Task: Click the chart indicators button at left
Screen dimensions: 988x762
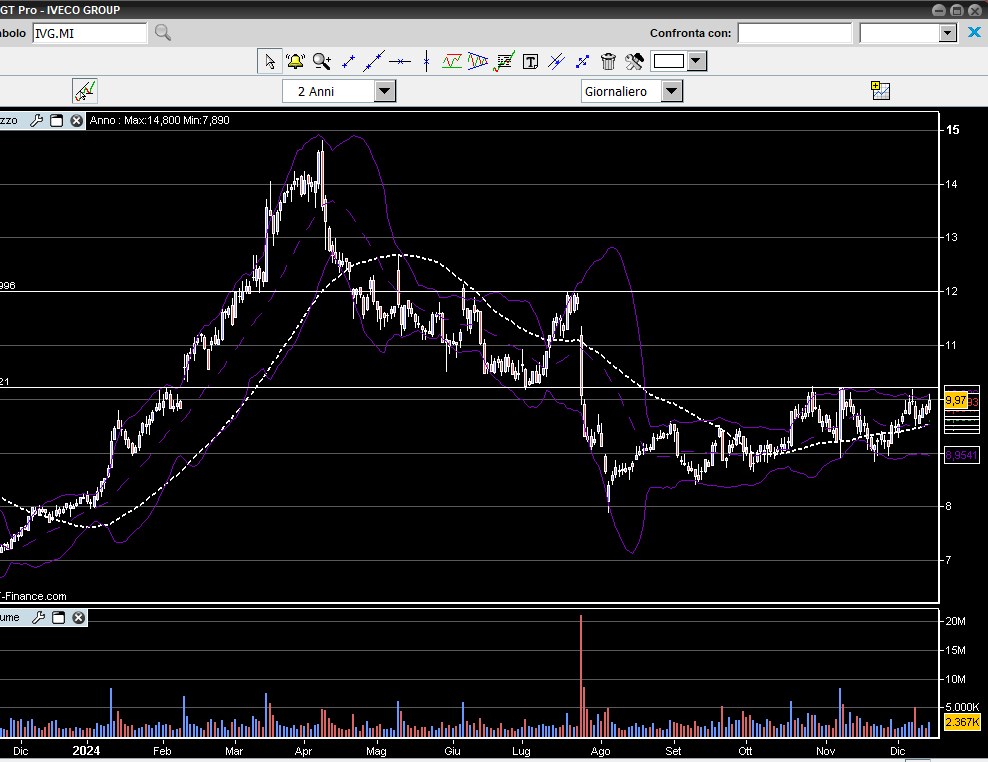Action: (x=85, y=91)
